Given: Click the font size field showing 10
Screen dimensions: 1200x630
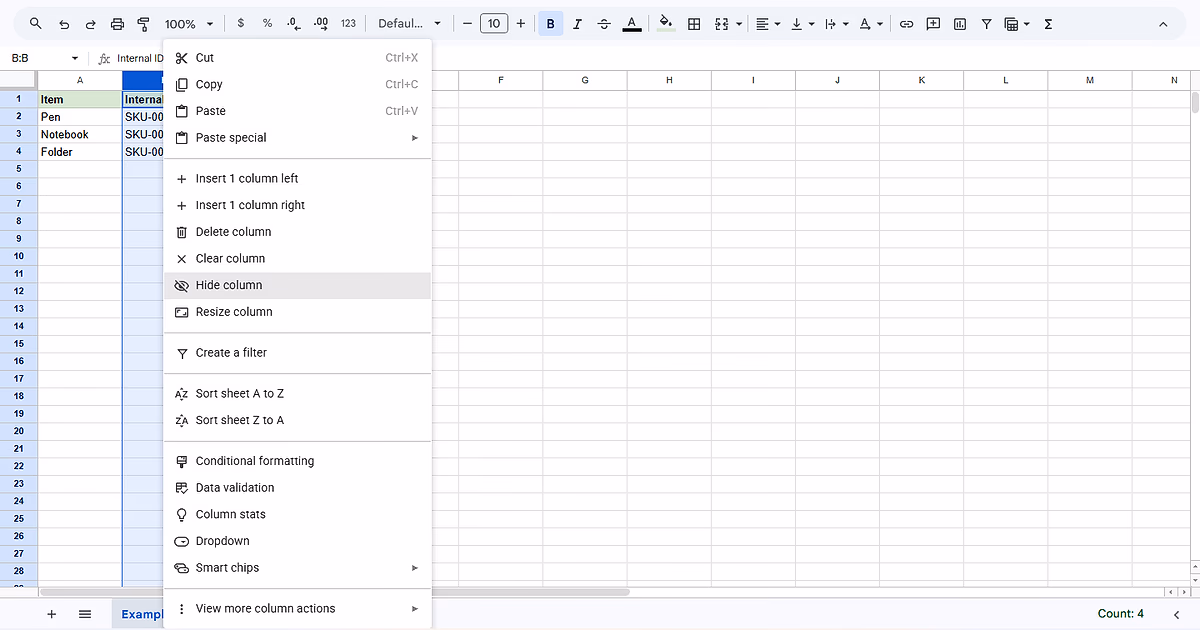Looking at the screenshot, I should point(494,23).
